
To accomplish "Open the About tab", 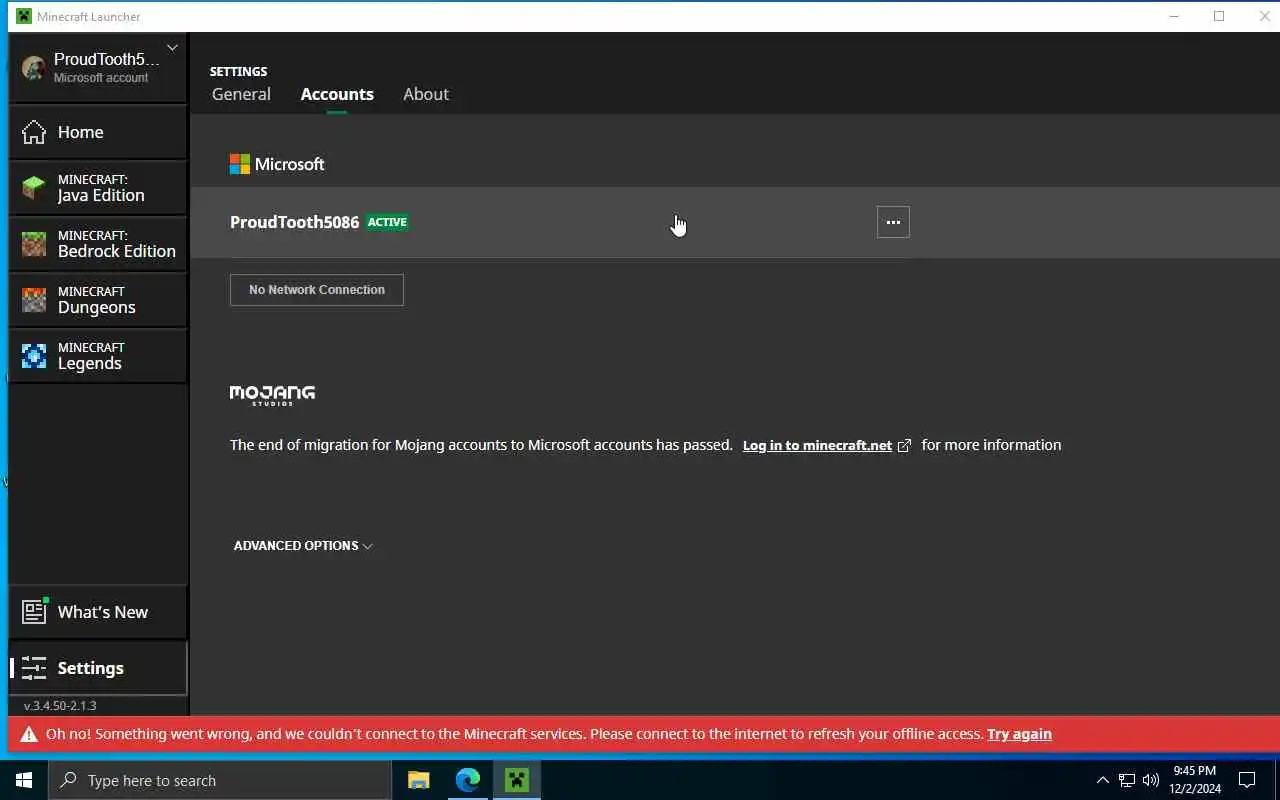I will [426, 94].
